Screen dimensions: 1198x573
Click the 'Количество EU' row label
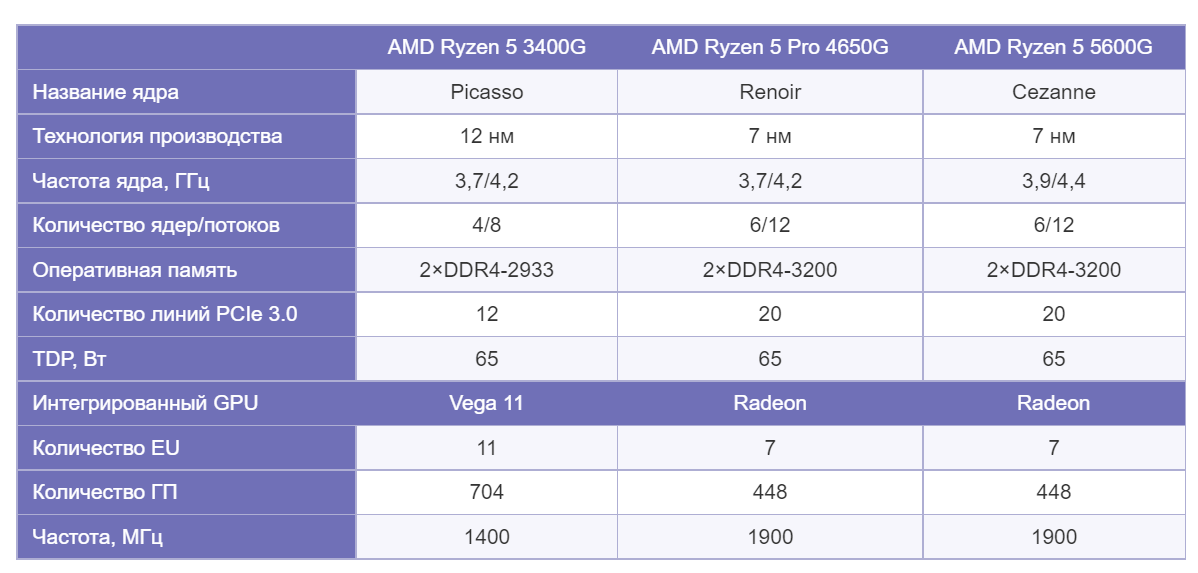[106, 448]
